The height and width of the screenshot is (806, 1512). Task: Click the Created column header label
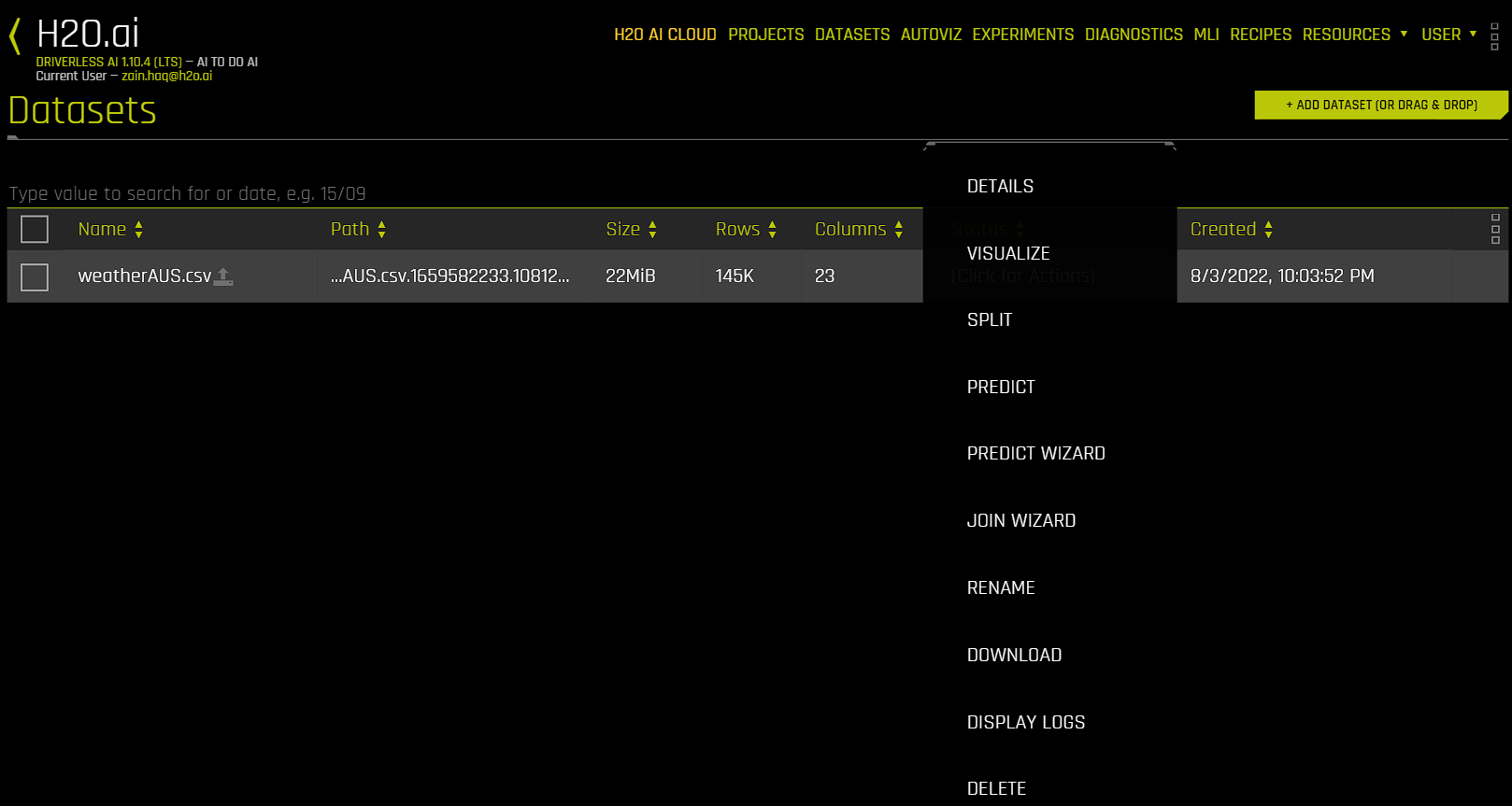(x=1223, y=230)
